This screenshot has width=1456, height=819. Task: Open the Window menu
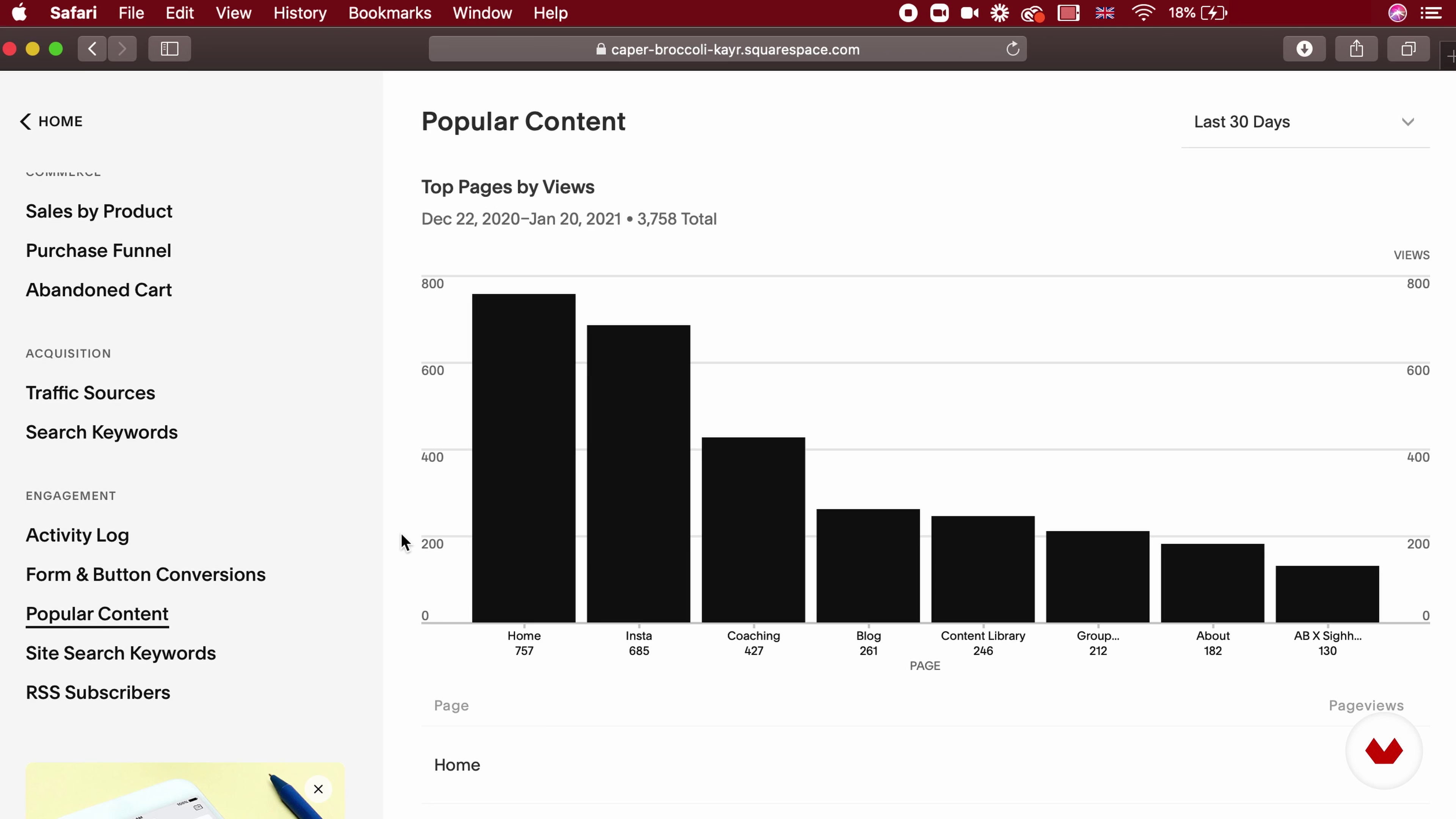tap(482, 13)
